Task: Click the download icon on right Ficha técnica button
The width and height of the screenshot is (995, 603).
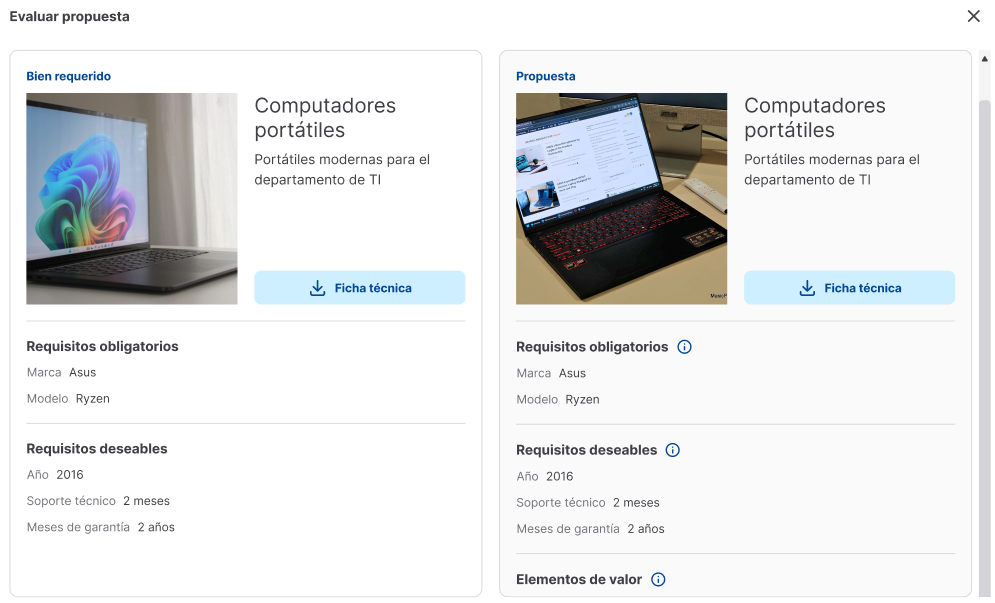Action: point(807,287)
